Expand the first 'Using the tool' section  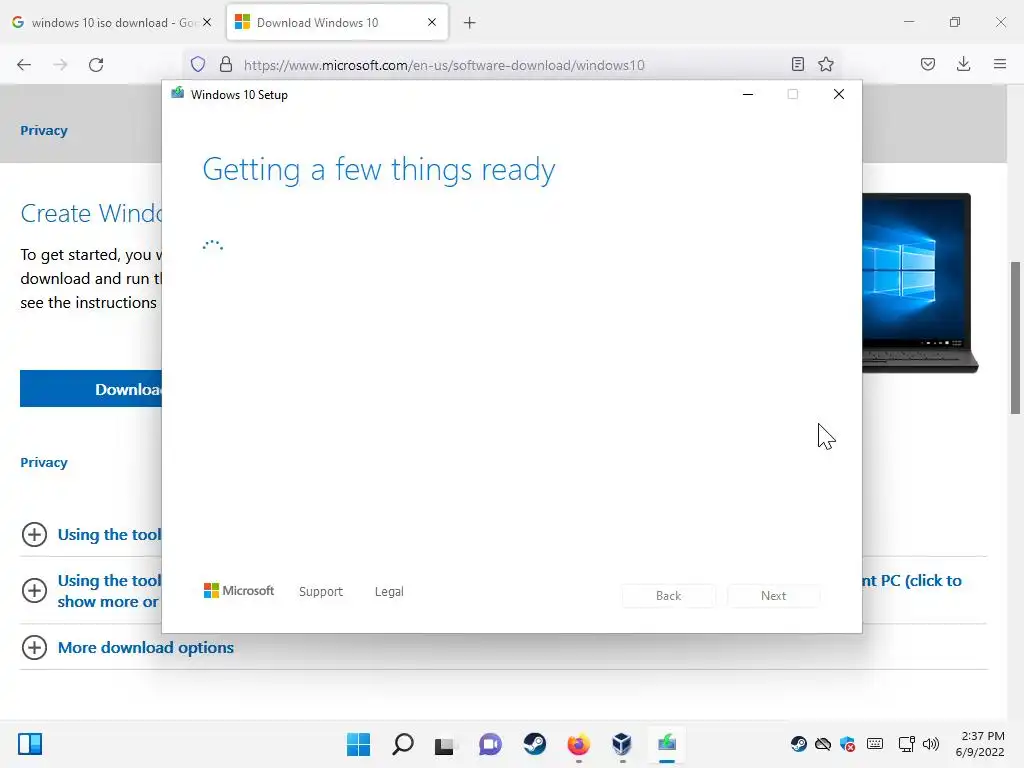91,534
